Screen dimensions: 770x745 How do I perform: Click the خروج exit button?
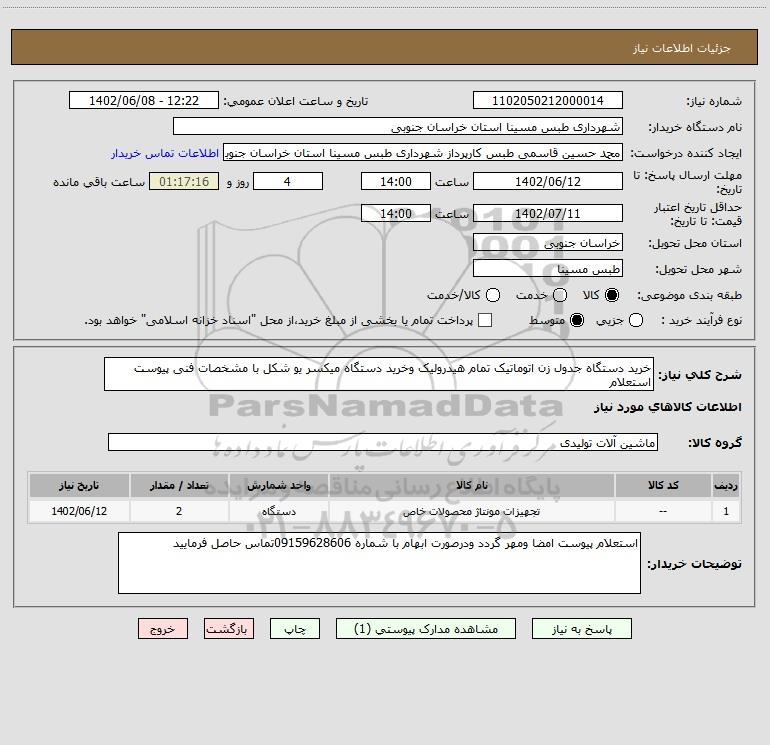tap(163, 629)
